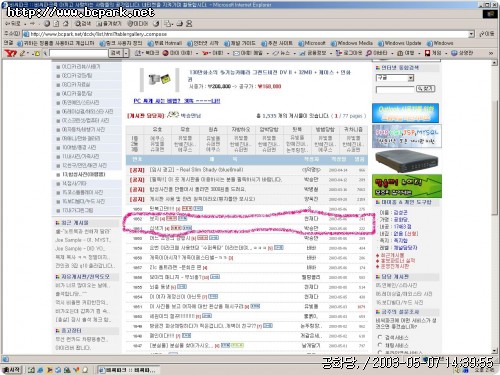Open the Windows Update link in Links bar
The image size is (500, 375).
(x=400, y=43)
